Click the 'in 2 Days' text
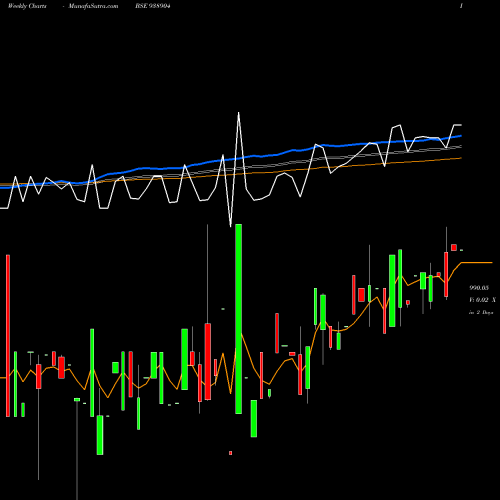 481,313
